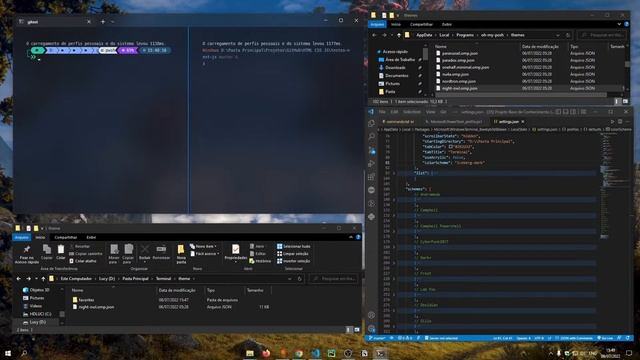Viewport: 640px width, 360px height.
Task: Click Nova pasta in the lower Explorer ribbon
Action: point(181,254)
